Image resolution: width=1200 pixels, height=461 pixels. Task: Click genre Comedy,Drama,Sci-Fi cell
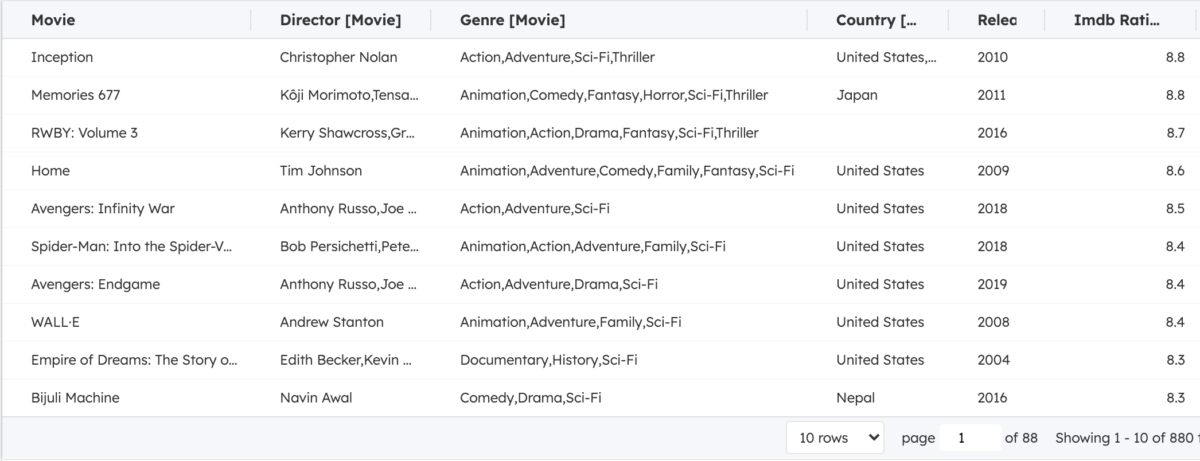pyautogui.click(x=531, y=398)
